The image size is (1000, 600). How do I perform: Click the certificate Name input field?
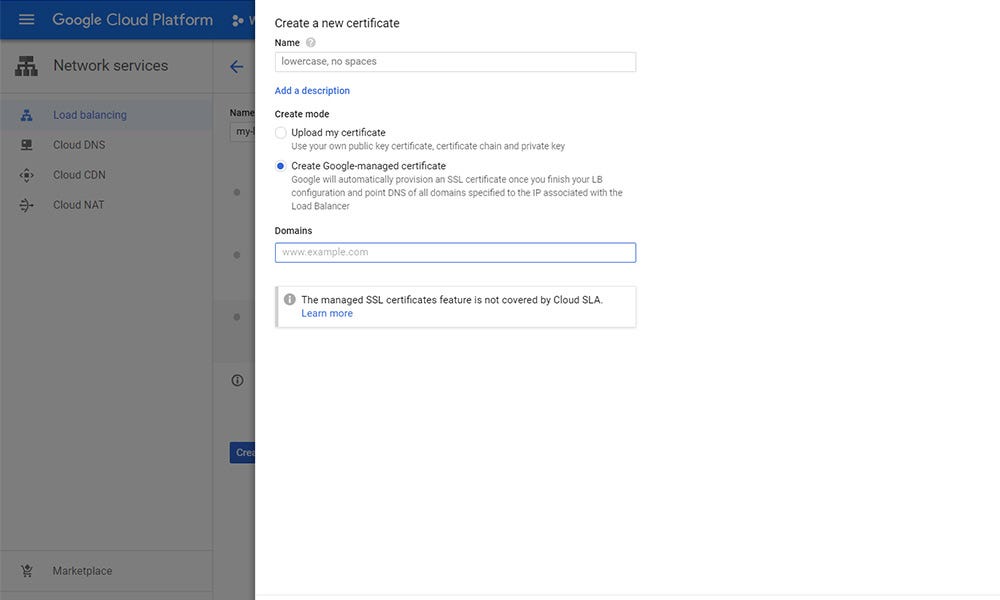455,62
